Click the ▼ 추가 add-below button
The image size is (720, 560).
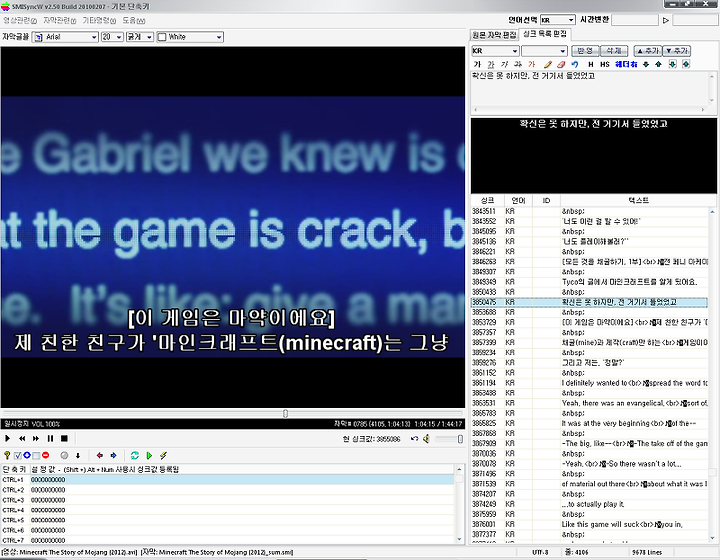(x=676, y=50)
